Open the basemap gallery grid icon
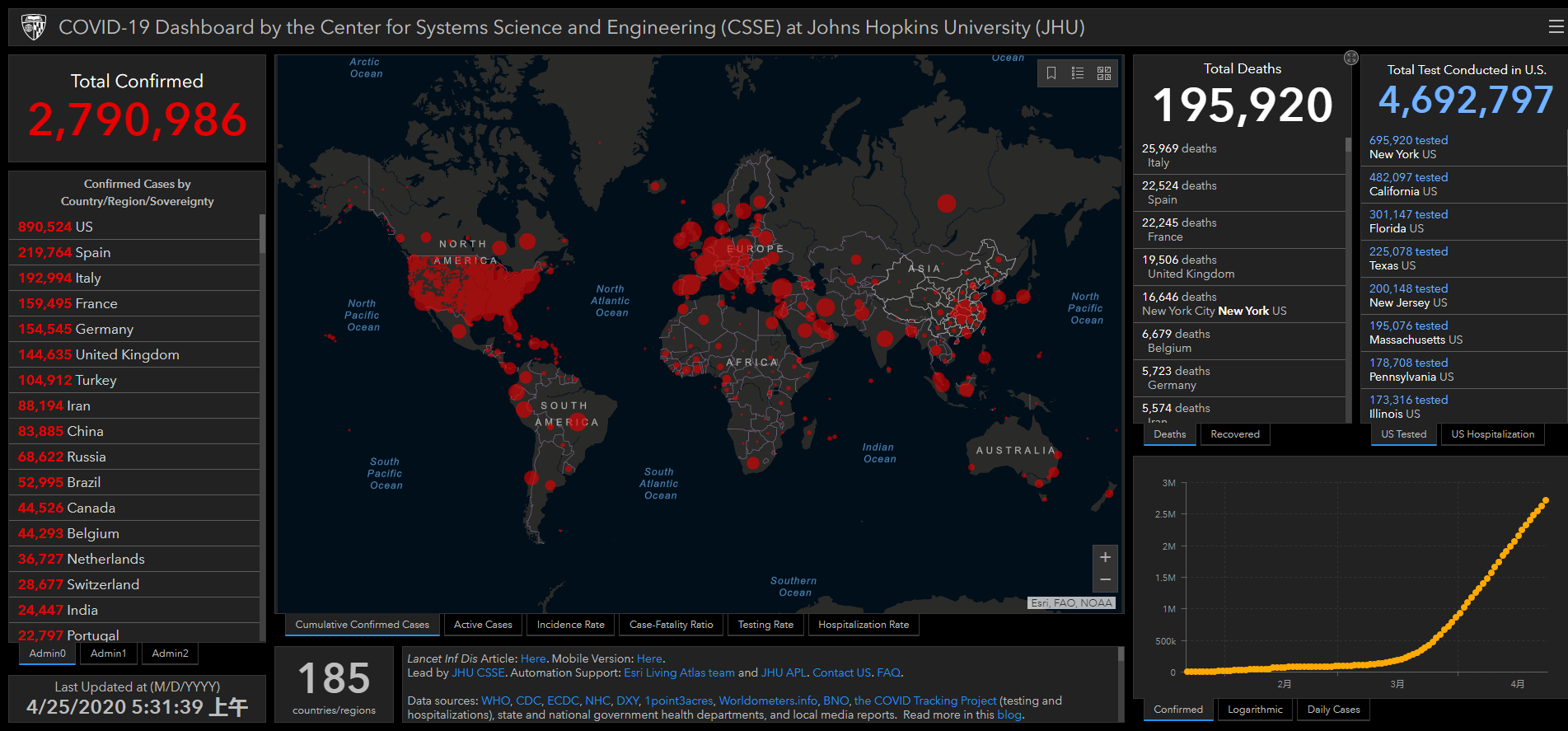 (1104, 73)
